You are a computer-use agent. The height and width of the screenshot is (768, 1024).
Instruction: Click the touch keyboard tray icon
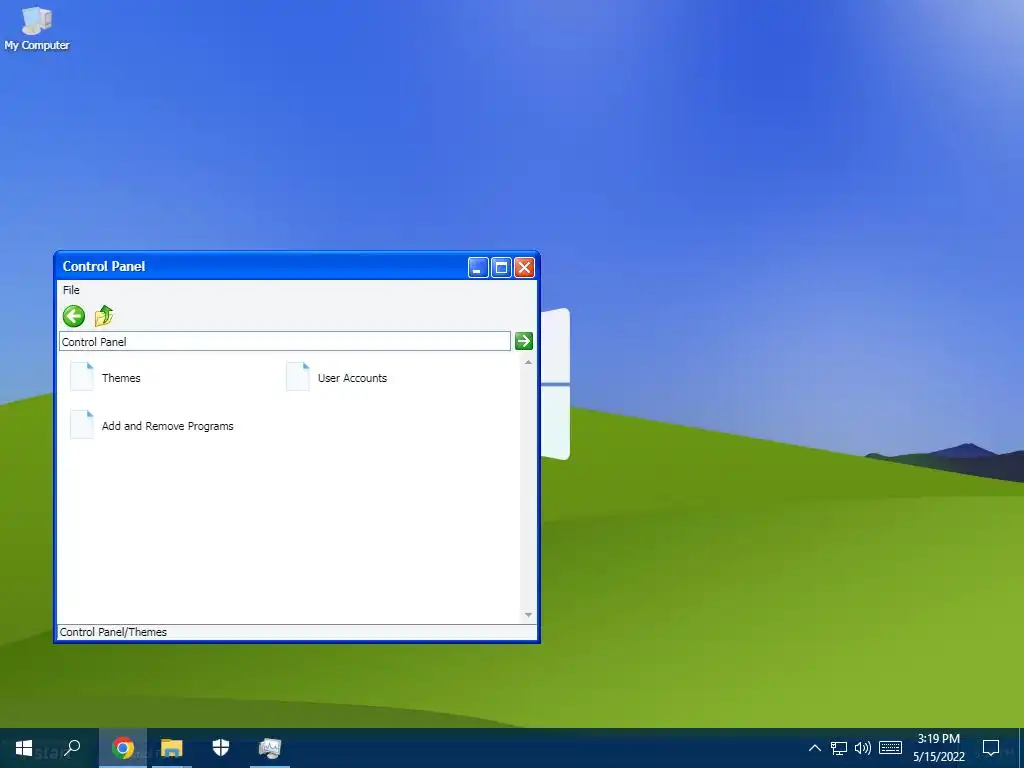[890, 748]
